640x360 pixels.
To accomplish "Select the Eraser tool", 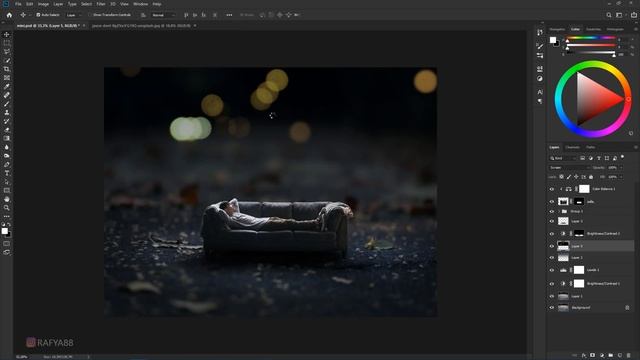I will tap(7, 130).
